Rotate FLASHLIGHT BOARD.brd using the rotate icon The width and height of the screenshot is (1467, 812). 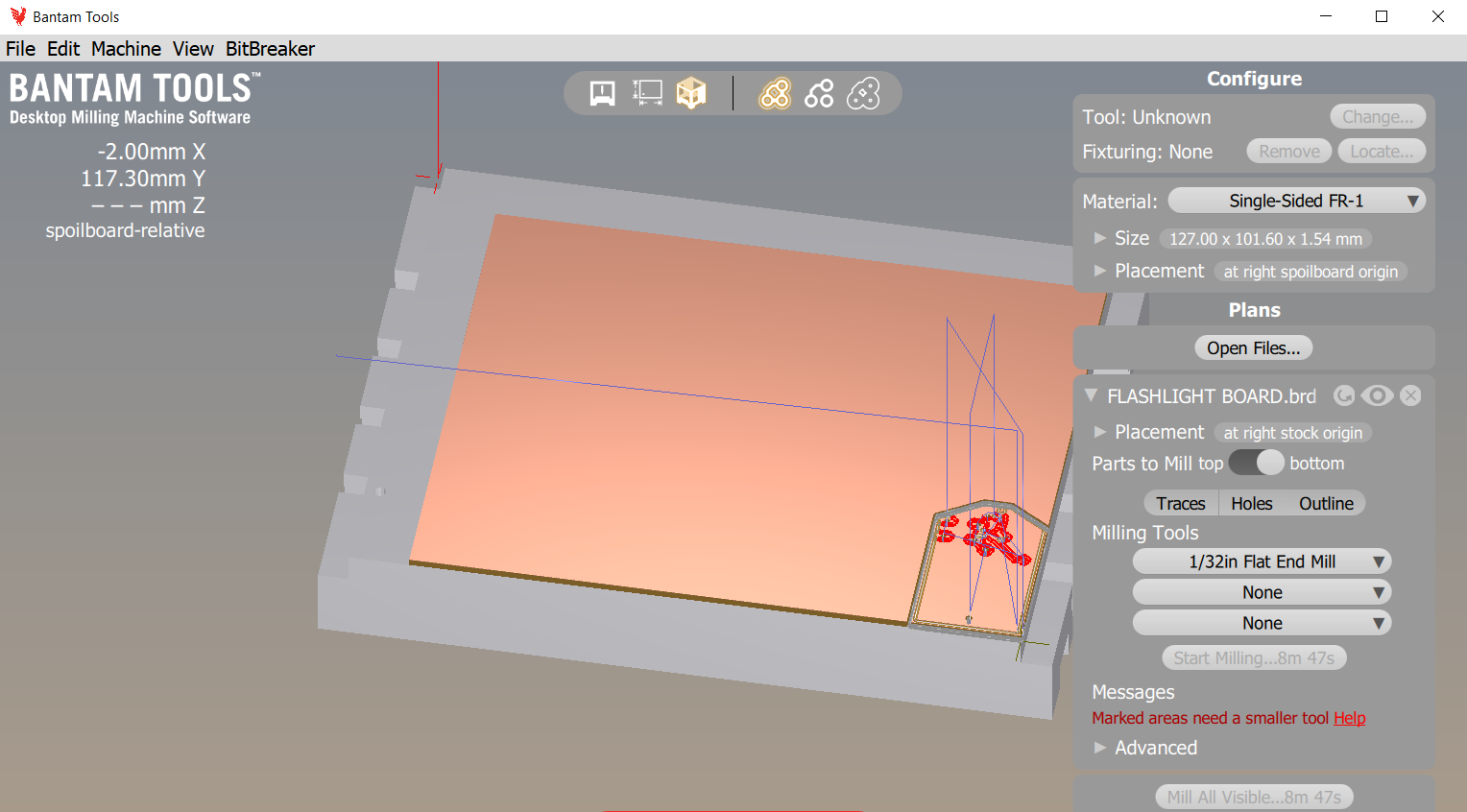[1344, 395]
